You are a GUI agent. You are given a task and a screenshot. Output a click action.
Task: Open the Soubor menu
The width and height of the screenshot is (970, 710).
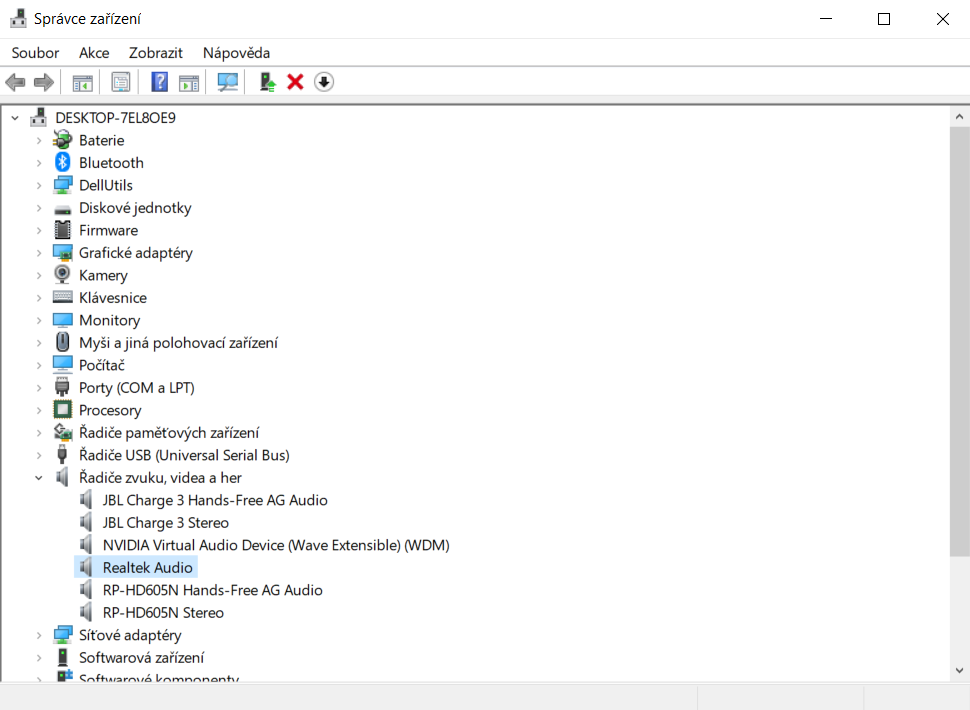35,53
